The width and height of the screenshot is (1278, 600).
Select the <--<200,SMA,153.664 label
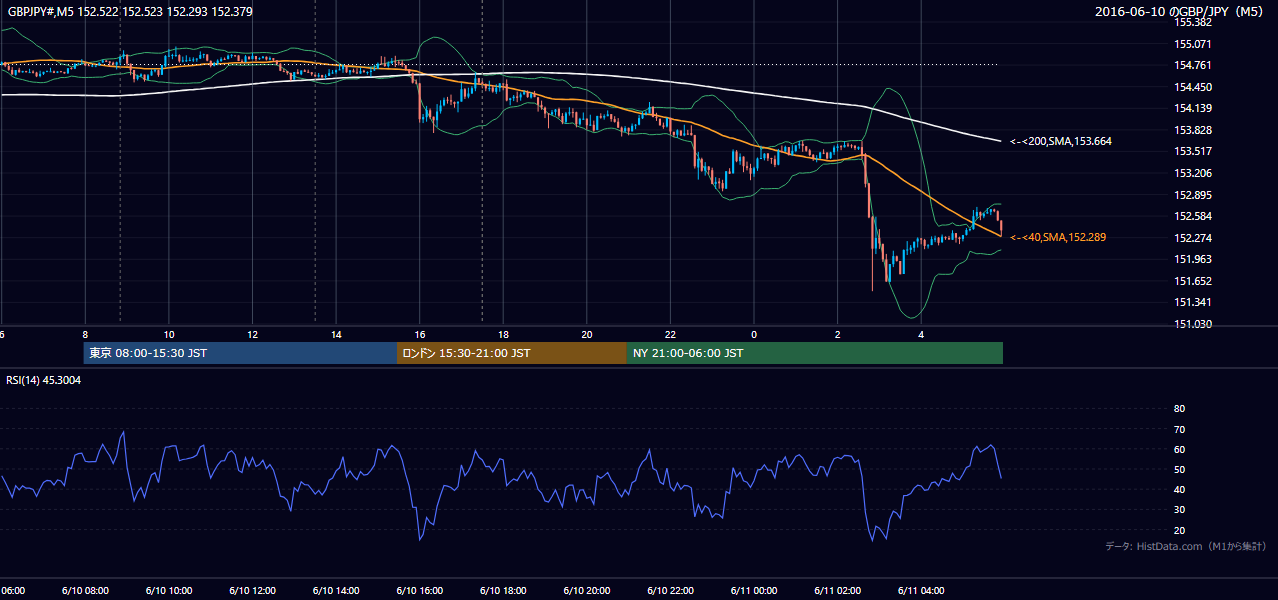[1061, 142]
